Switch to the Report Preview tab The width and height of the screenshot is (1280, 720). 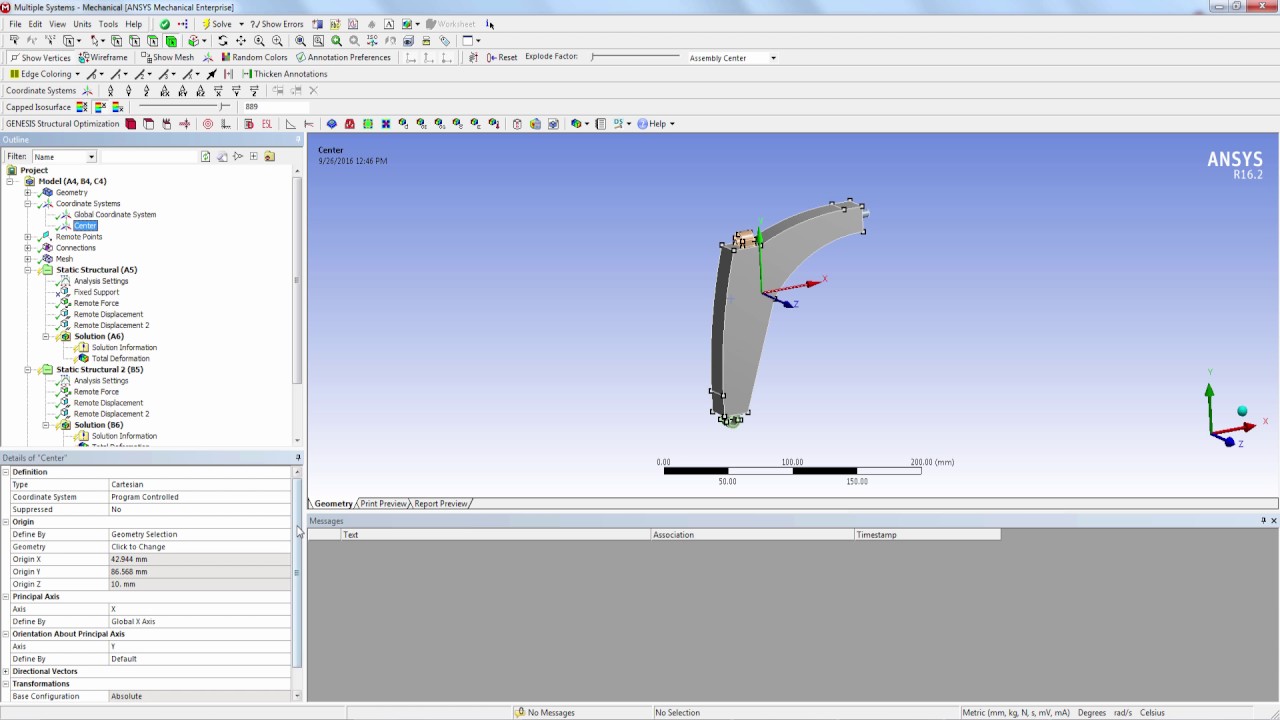(440, 504)
